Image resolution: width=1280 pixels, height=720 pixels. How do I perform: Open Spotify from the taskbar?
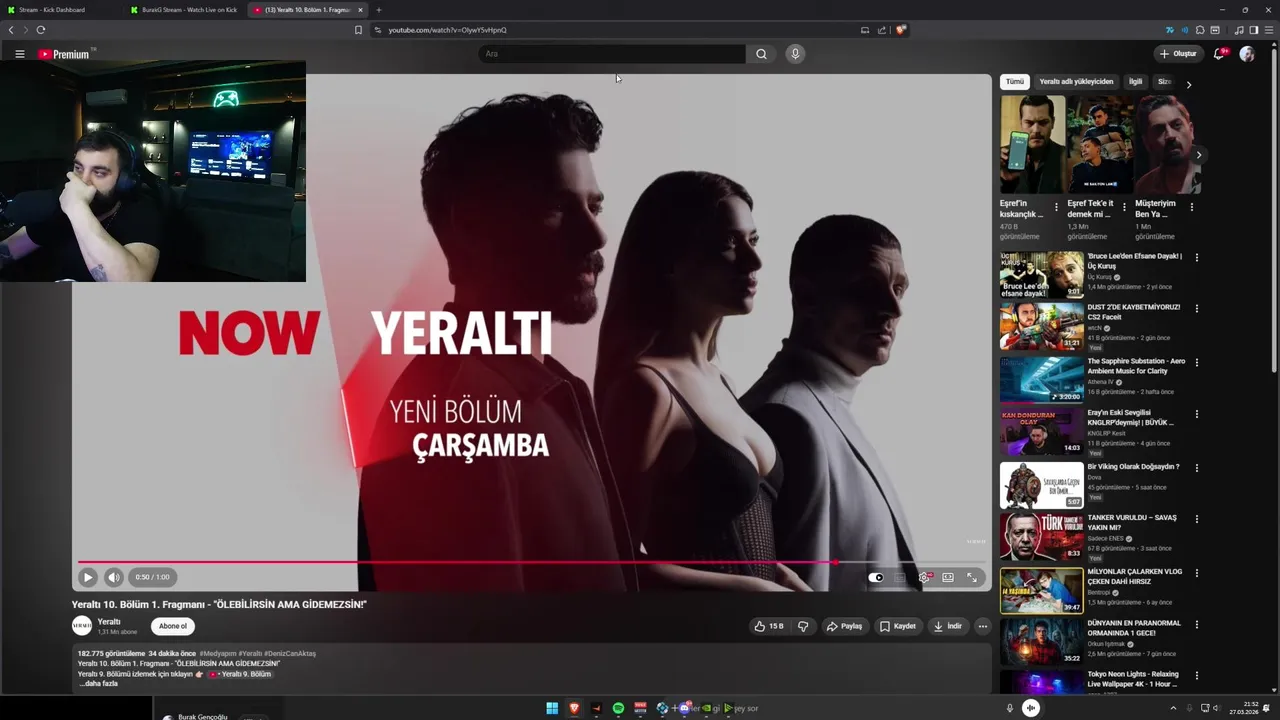pos(618,708)
